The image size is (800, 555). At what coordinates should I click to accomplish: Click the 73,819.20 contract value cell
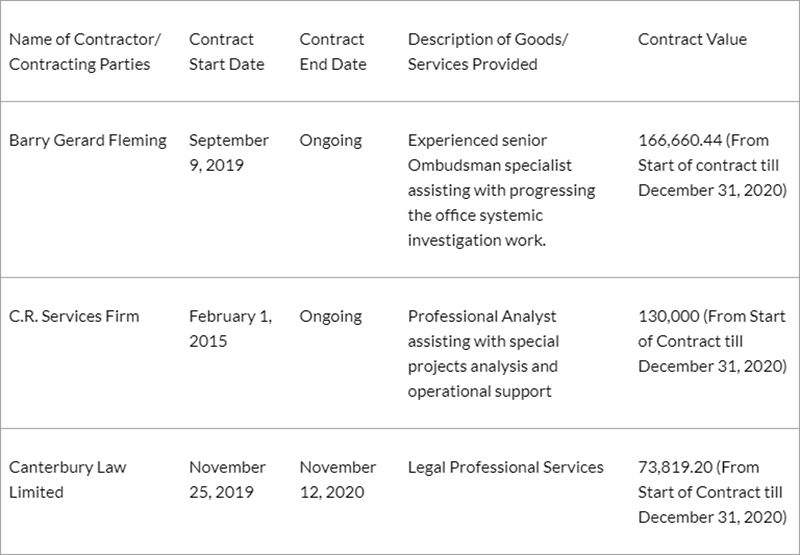tap(711, 492)
